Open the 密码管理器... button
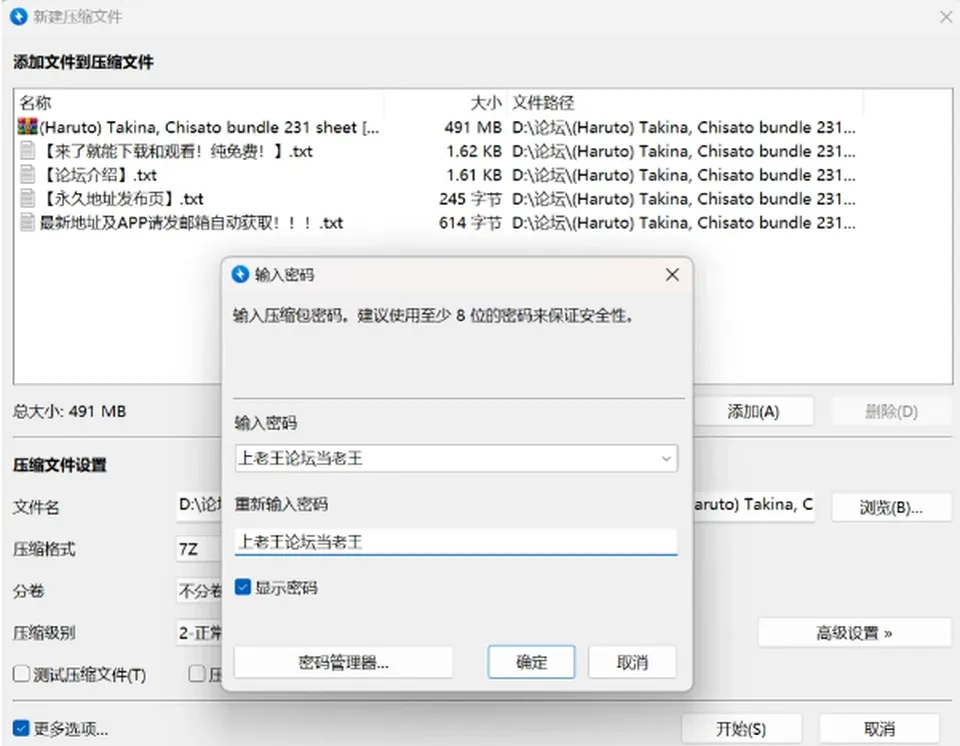The image size is (960, 746). (343, 662)
